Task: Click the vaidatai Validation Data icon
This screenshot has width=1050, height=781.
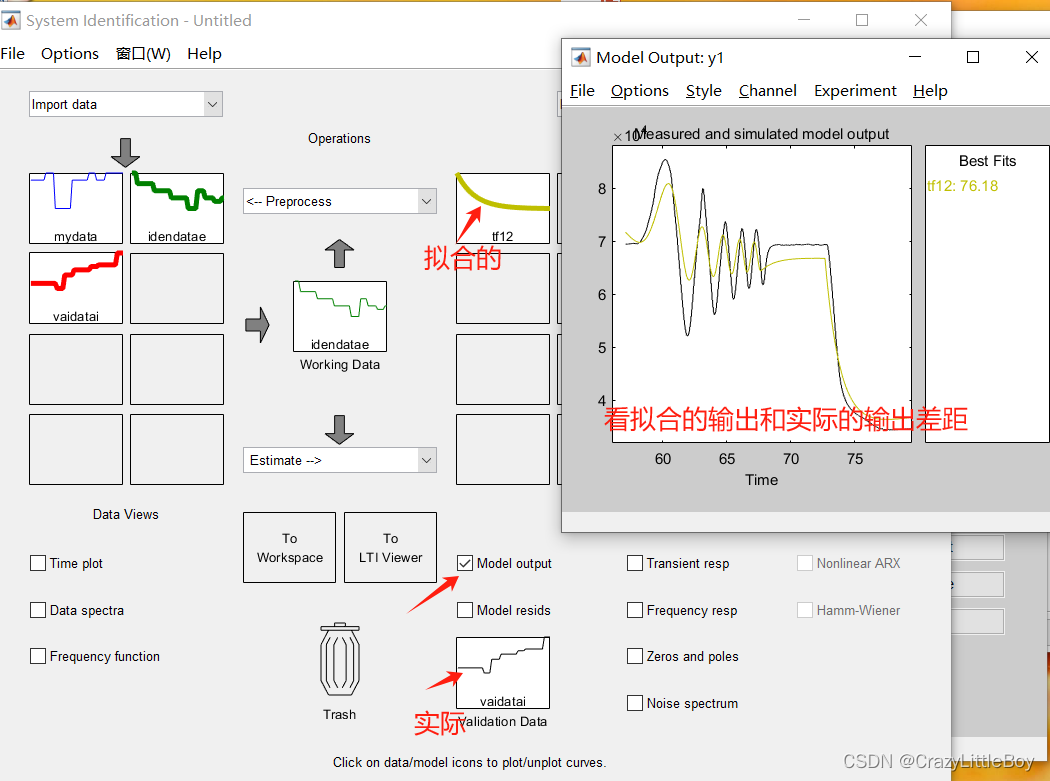Action: click(502, 672)
